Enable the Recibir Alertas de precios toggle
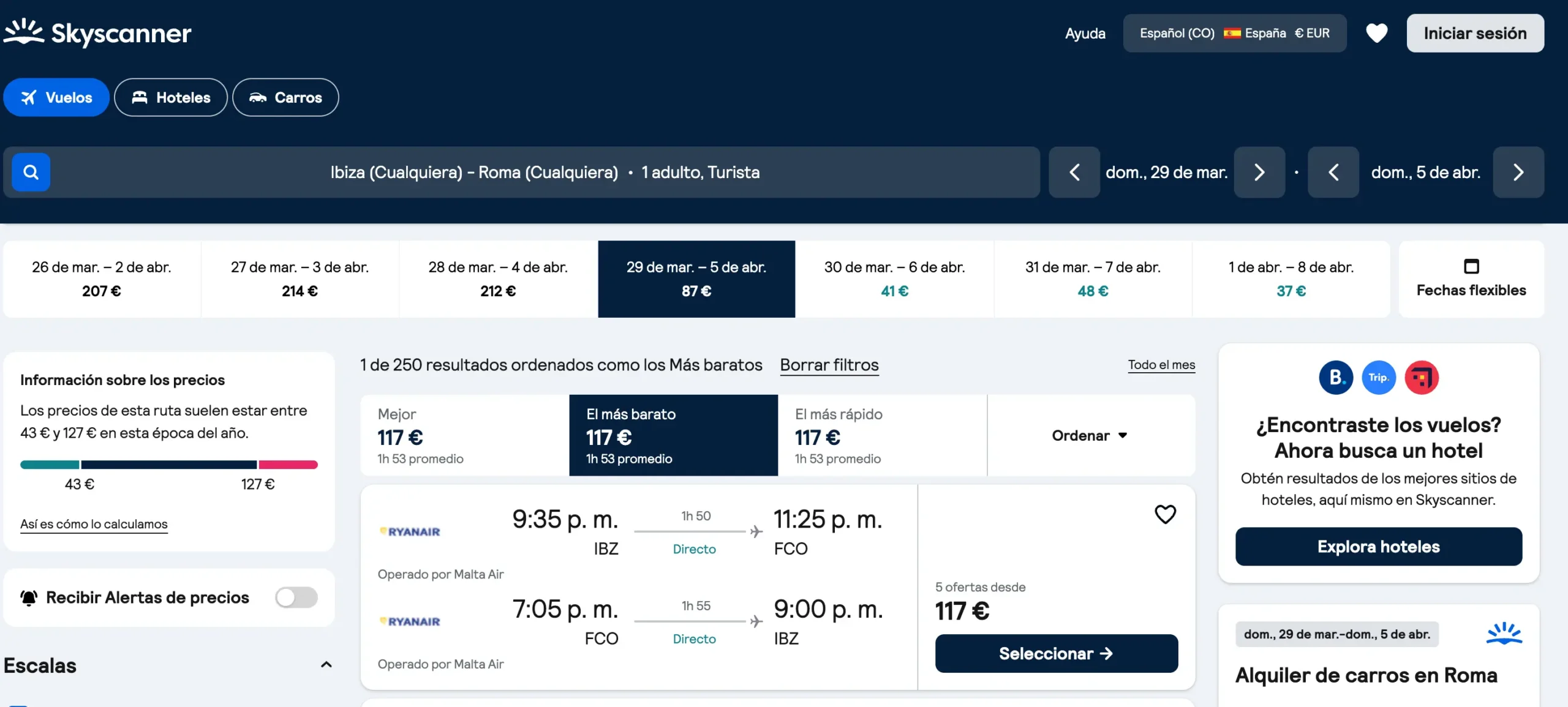Image resolution: width=1568 pixels, height=707 pixels. point(296,597)
